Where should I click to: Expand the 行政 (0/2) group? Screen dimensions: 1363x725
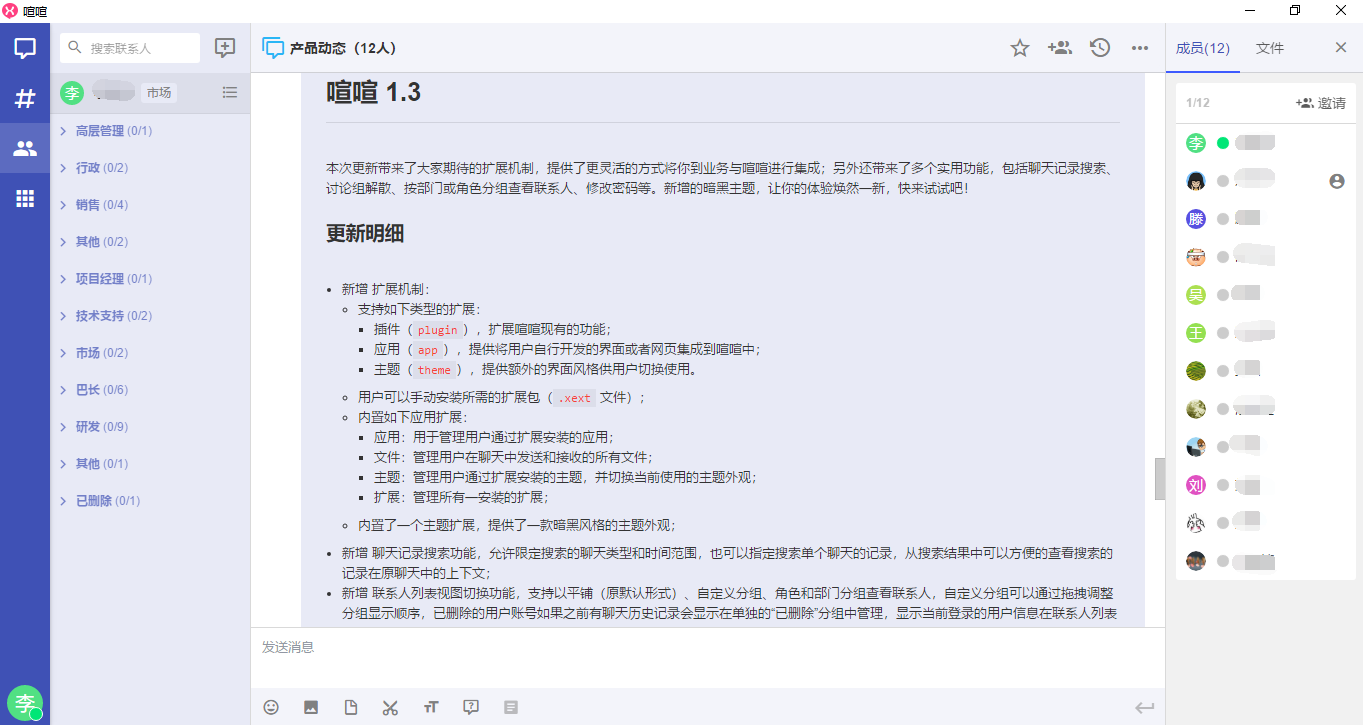click(x=150, y=168)
